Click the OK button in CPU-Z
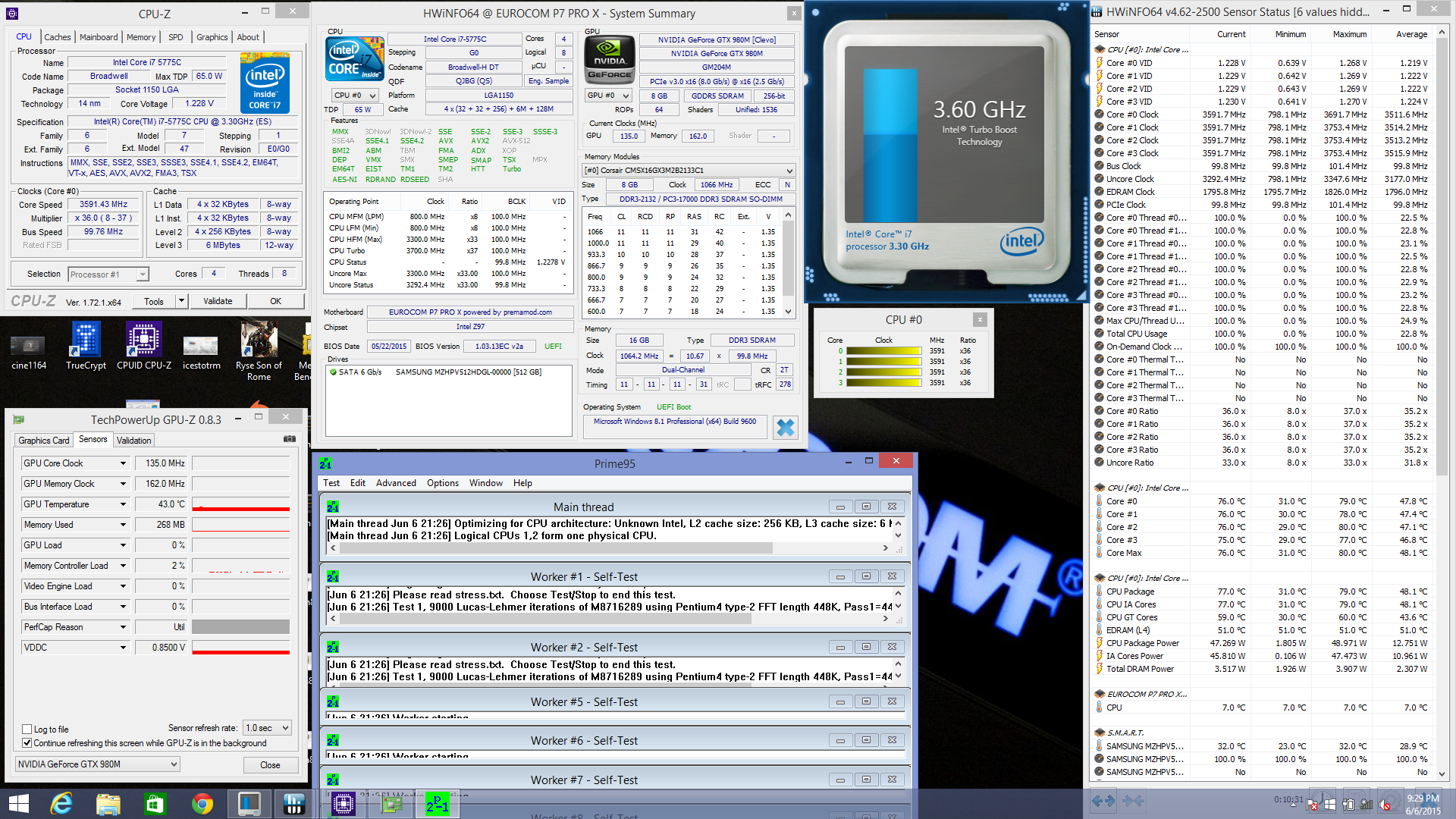1456x819 pixels. click(x=275, y=301)
